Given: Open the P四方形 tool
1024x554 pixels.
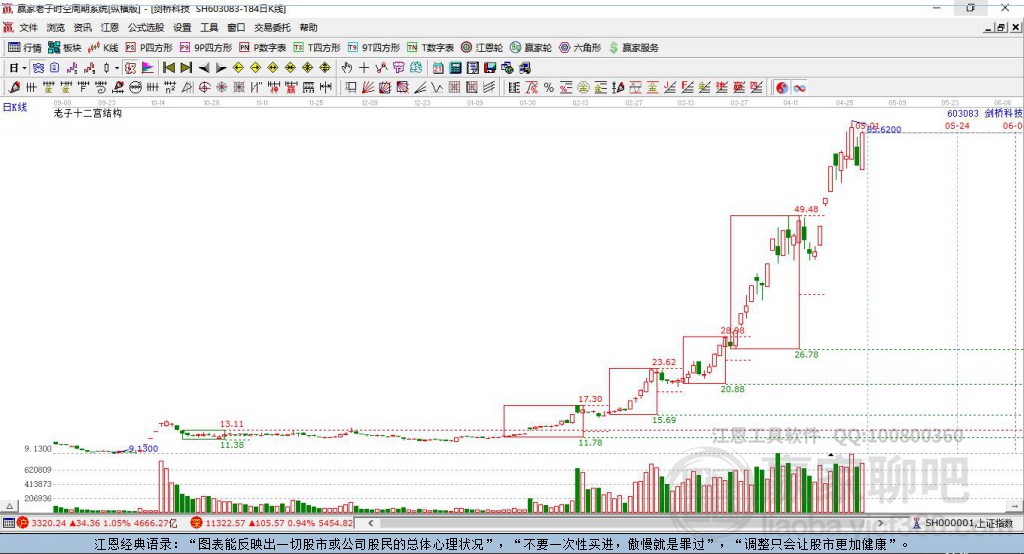Looking at the screenshot, I should 149,48.
